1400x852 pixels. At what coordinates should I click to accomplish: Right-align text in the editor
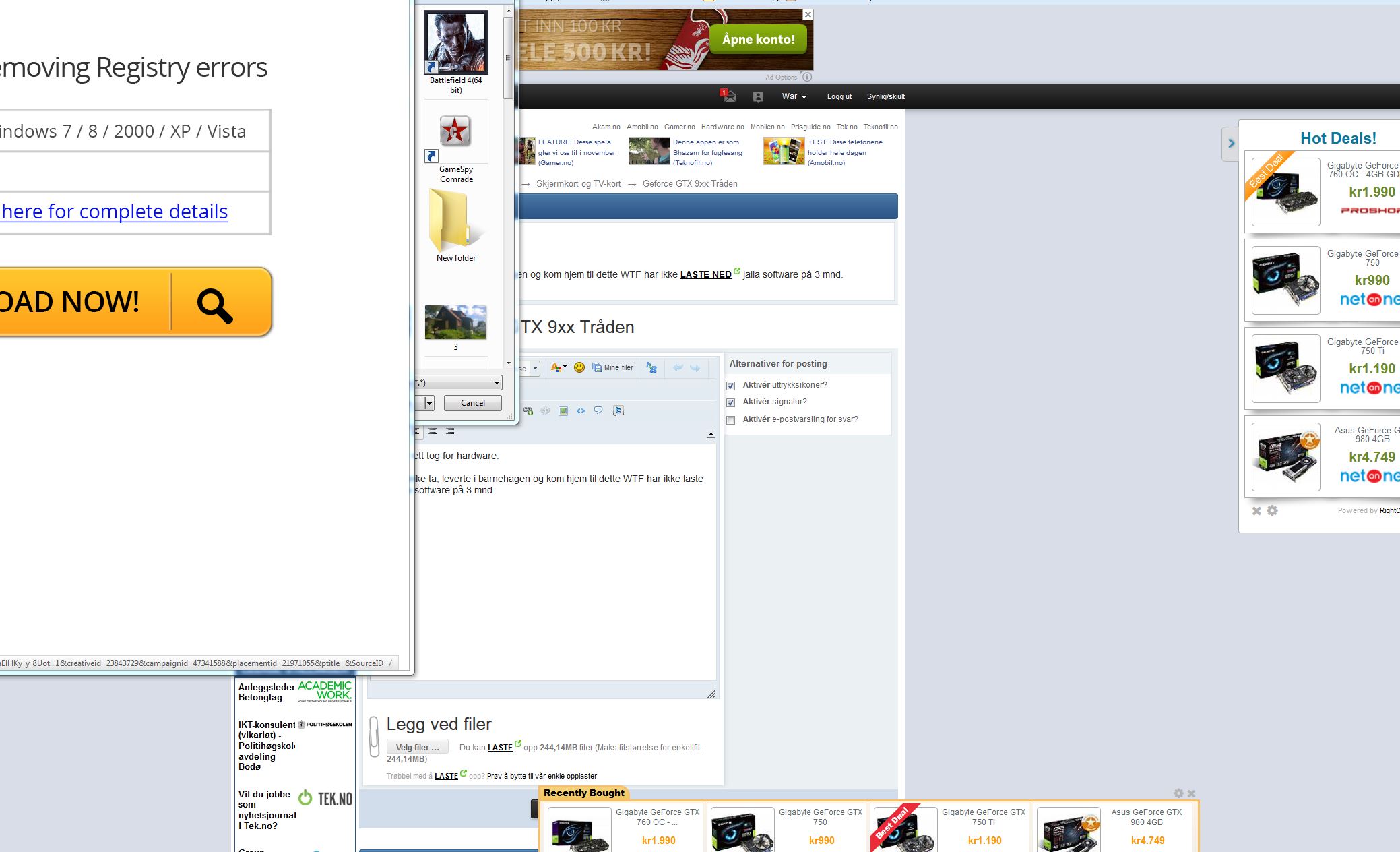tap(450, 432)
